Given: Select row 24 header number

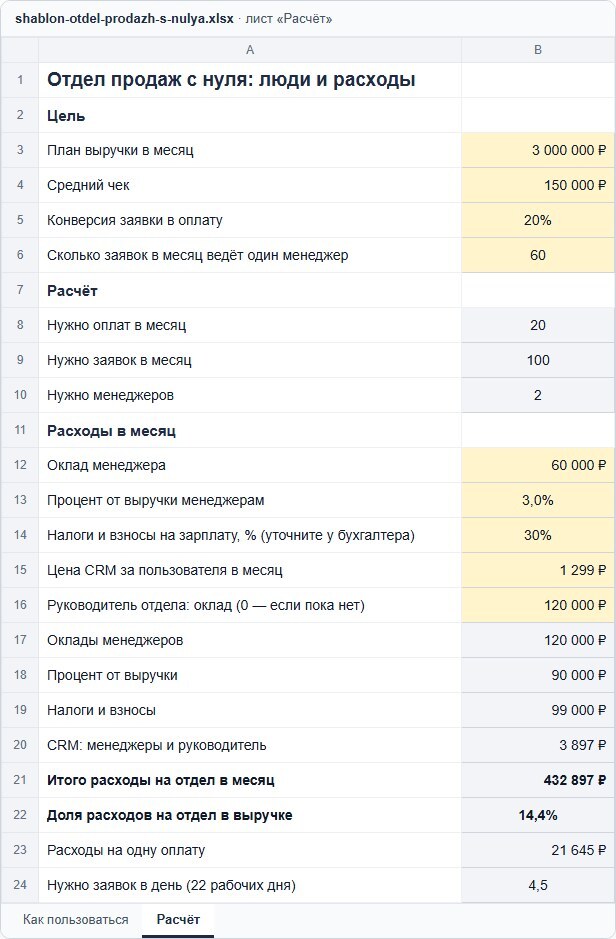Looking at the screenshot, I should (x=20, y=886).
